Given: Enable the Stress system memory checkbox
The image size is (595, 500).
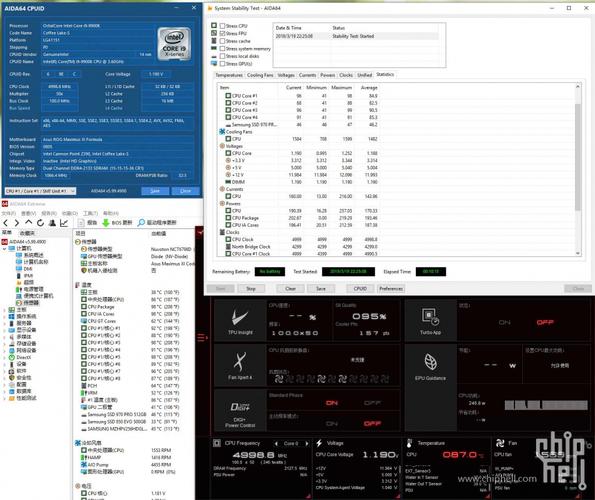Looking at the screenshot, I should click(x=222, y=49).
